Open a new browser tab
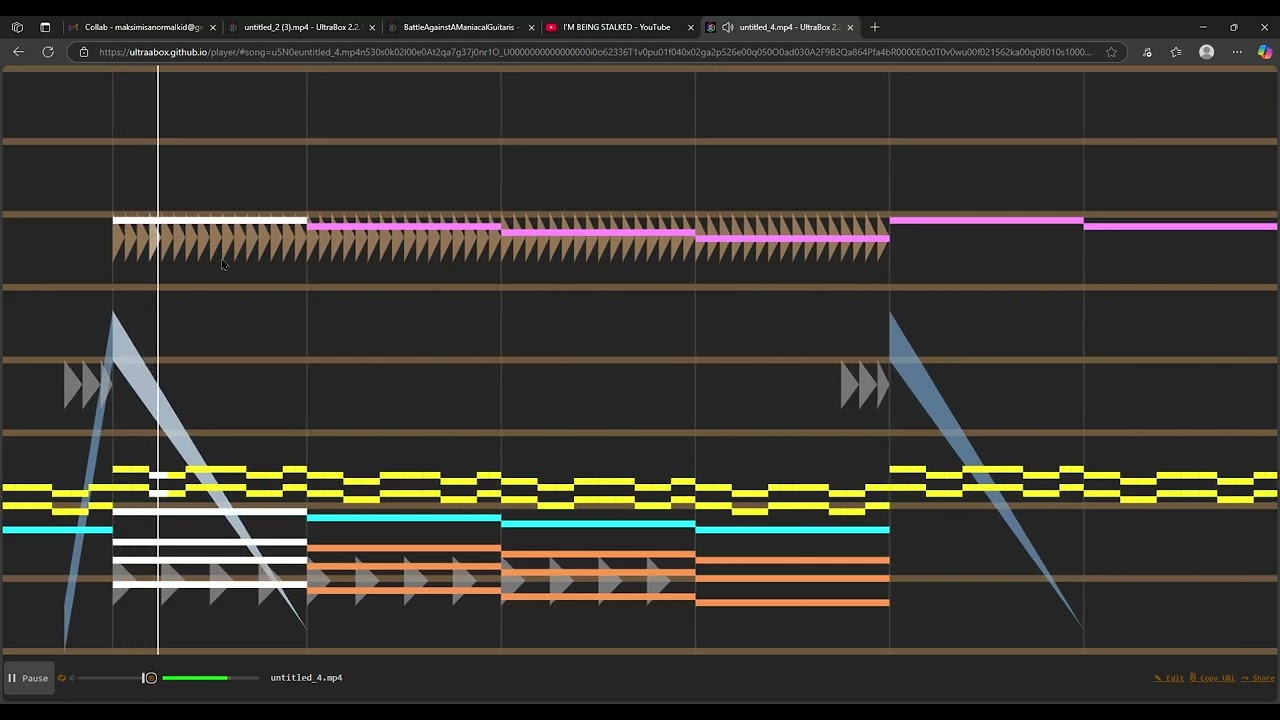The image size is (1280, 720). 875,27
